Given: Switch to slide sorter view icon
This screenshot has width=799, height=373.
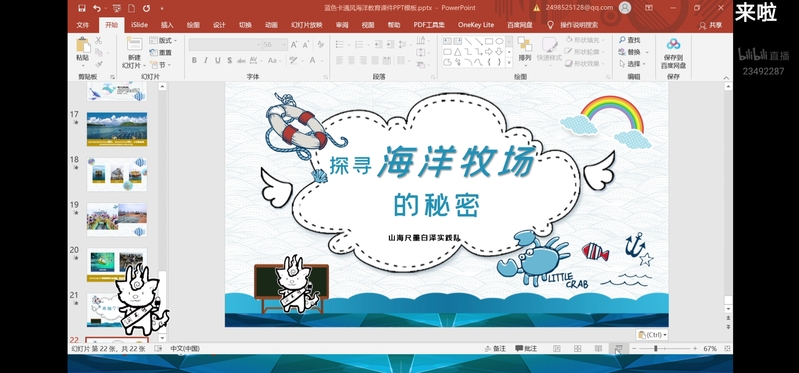Looking at the screenshot, I should [x=577, y=349].
